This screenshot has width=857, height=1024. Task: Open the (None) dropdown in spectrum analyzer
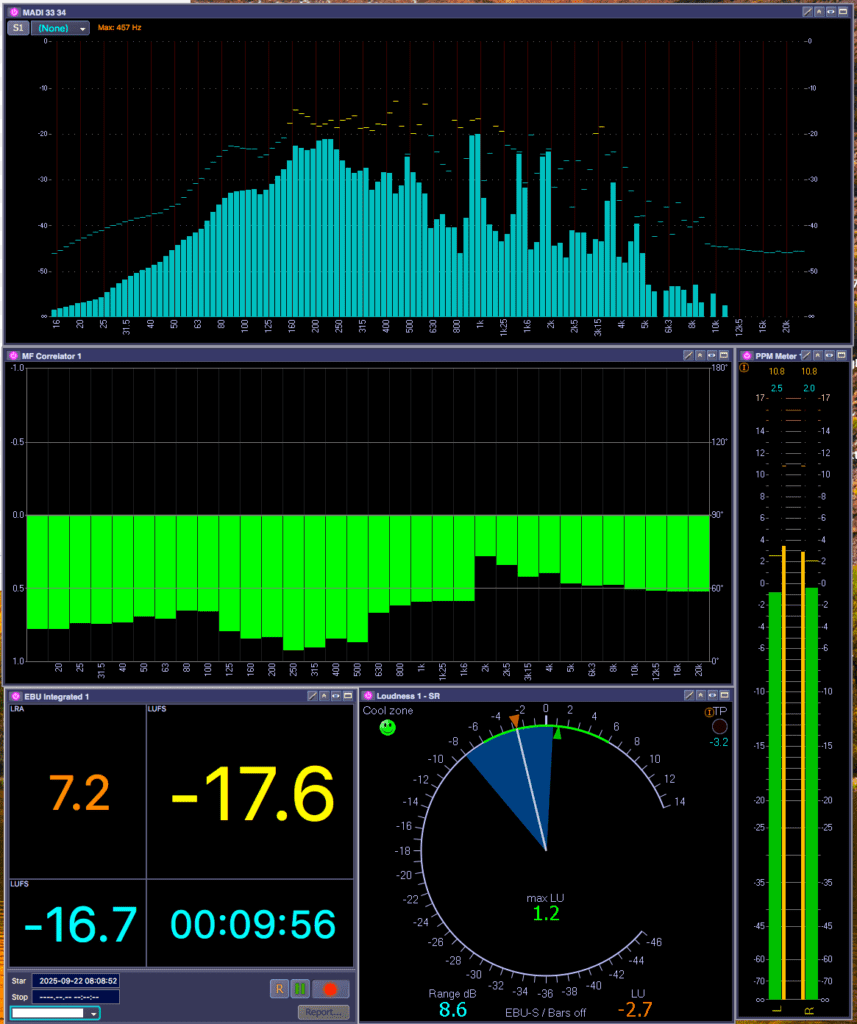(x=61, y=28)
